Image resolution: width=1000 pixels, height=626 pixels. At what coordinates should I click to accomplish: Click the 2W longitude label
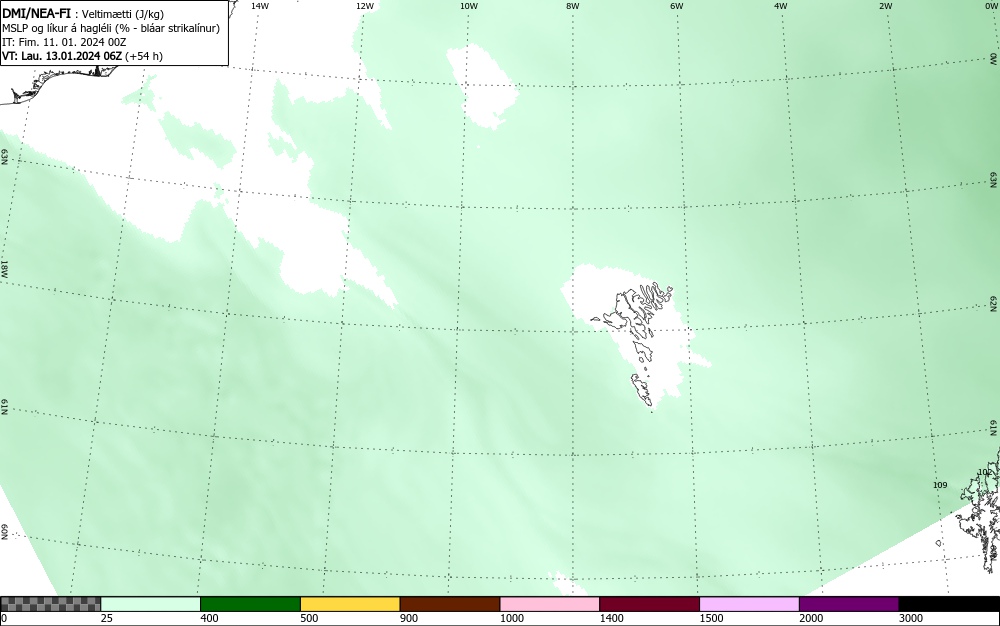pos(885,6)
